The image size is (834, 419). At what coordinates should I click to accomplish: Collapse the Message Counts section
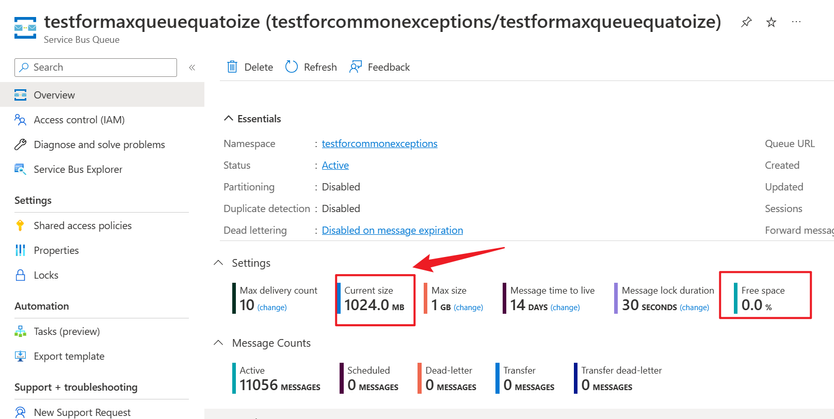(x=219, y=343)
